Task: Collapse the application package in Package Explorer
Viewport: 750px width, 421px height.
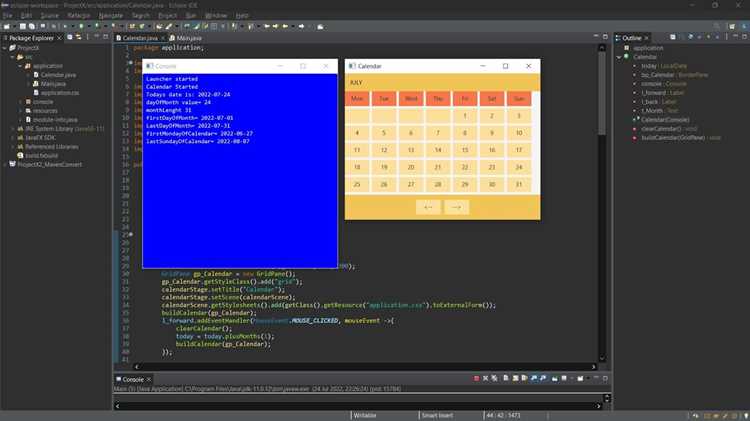Action: [x=21, y=66]
